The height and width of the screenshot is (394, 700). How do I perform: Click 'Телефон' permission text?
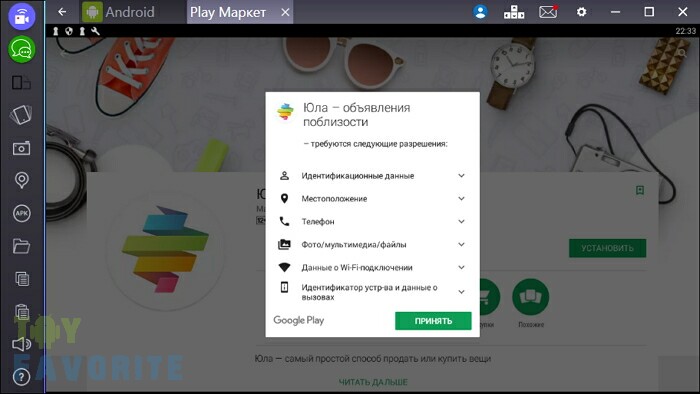pyautogui.click(x=318, y=222)
